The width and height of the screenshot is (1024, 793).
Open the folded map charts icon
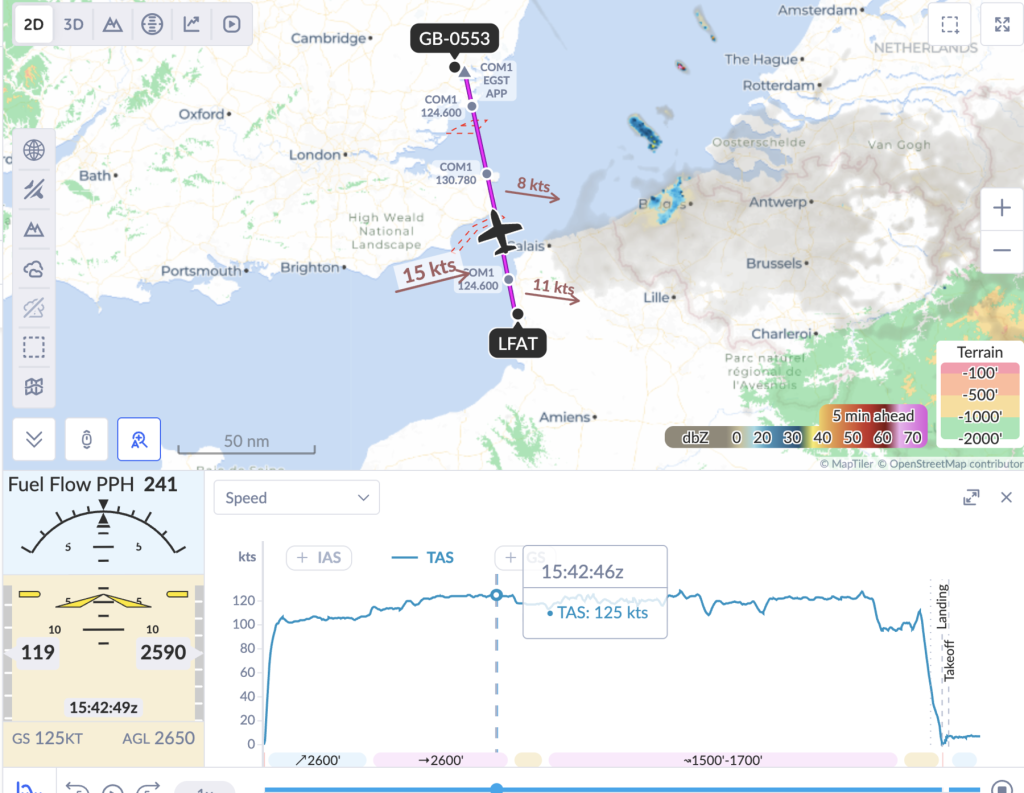point(34,387)
